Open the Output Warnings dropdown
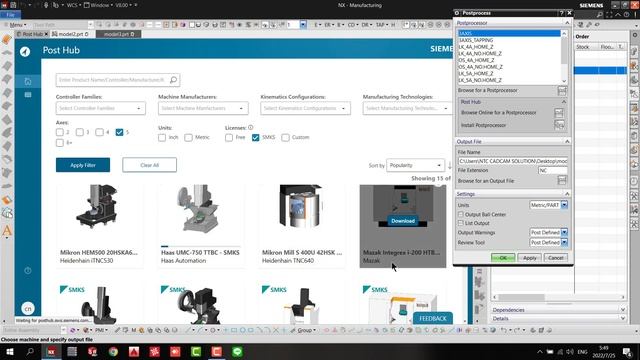The image size is (640, 360). [548, 232]
